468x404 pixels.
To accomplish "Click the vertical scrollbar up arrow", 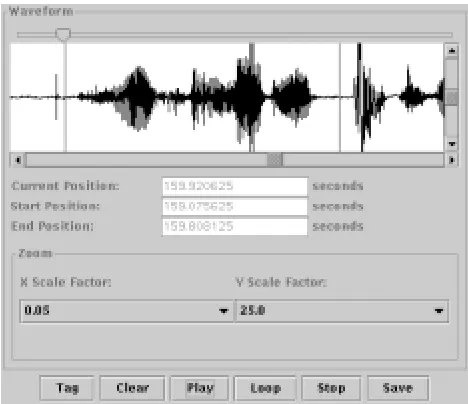I will [x=452, y=51].
